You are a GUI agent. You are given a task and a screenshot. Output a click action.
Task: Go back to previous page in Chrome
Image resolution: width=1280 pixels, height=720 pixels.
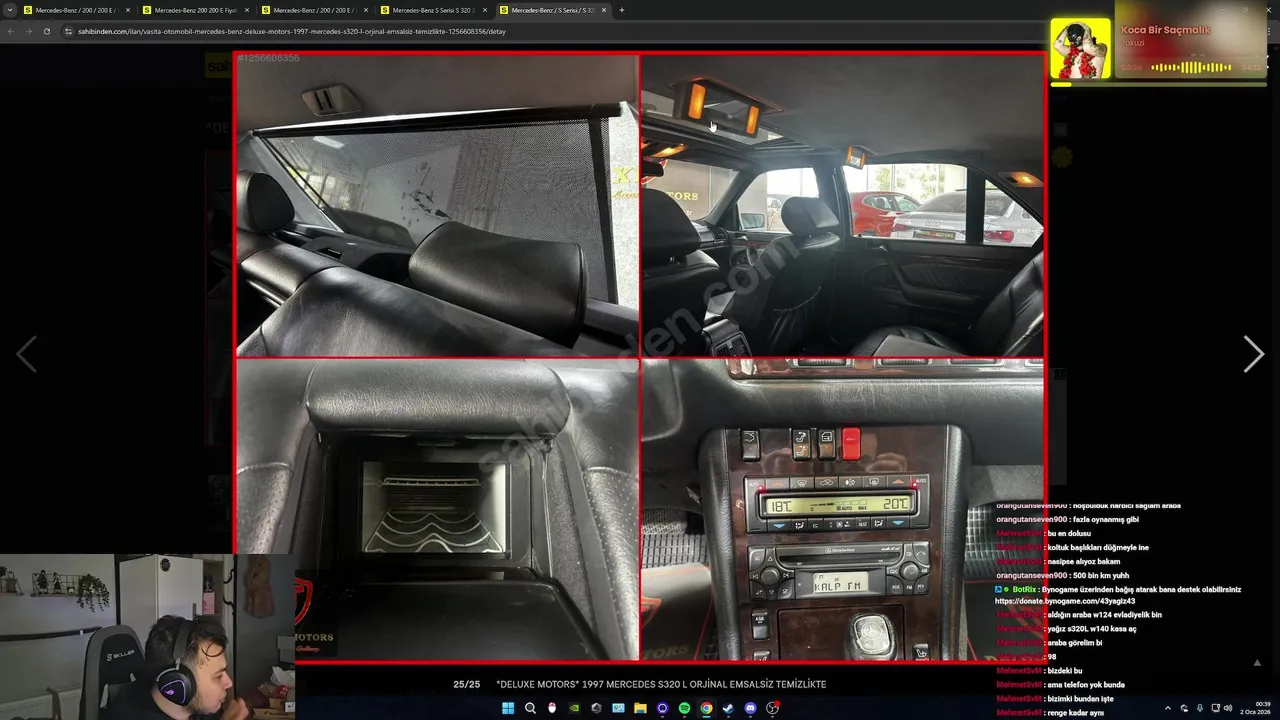pyautogui.click(x=11, y=31)
